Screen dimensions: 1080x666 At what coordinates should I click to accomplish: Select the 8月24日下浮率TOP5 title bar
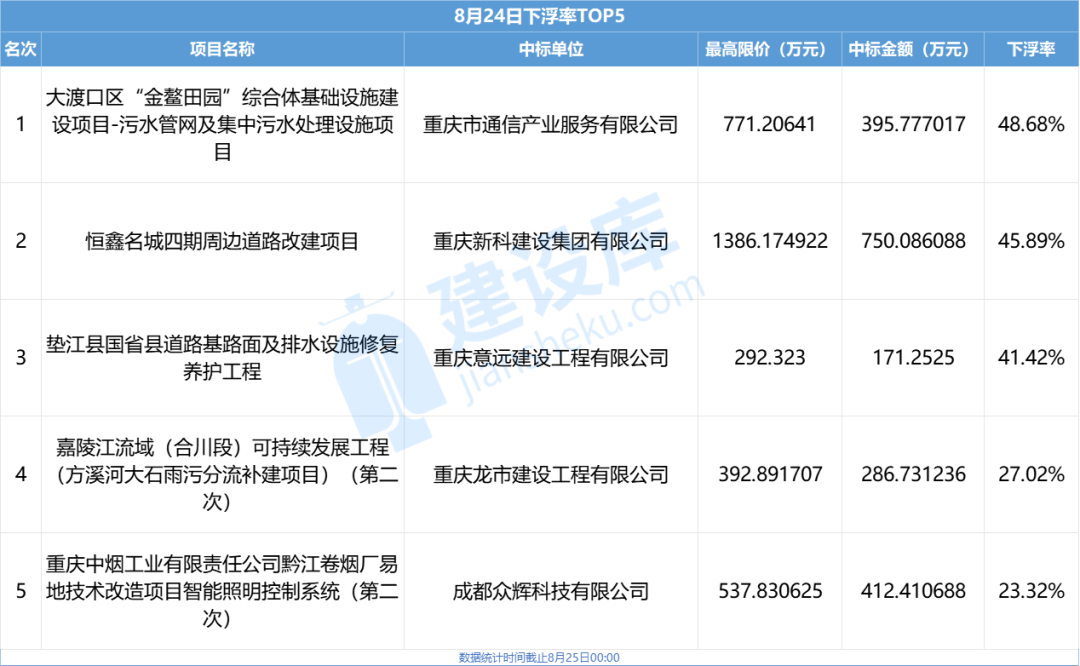click(540, 15)
